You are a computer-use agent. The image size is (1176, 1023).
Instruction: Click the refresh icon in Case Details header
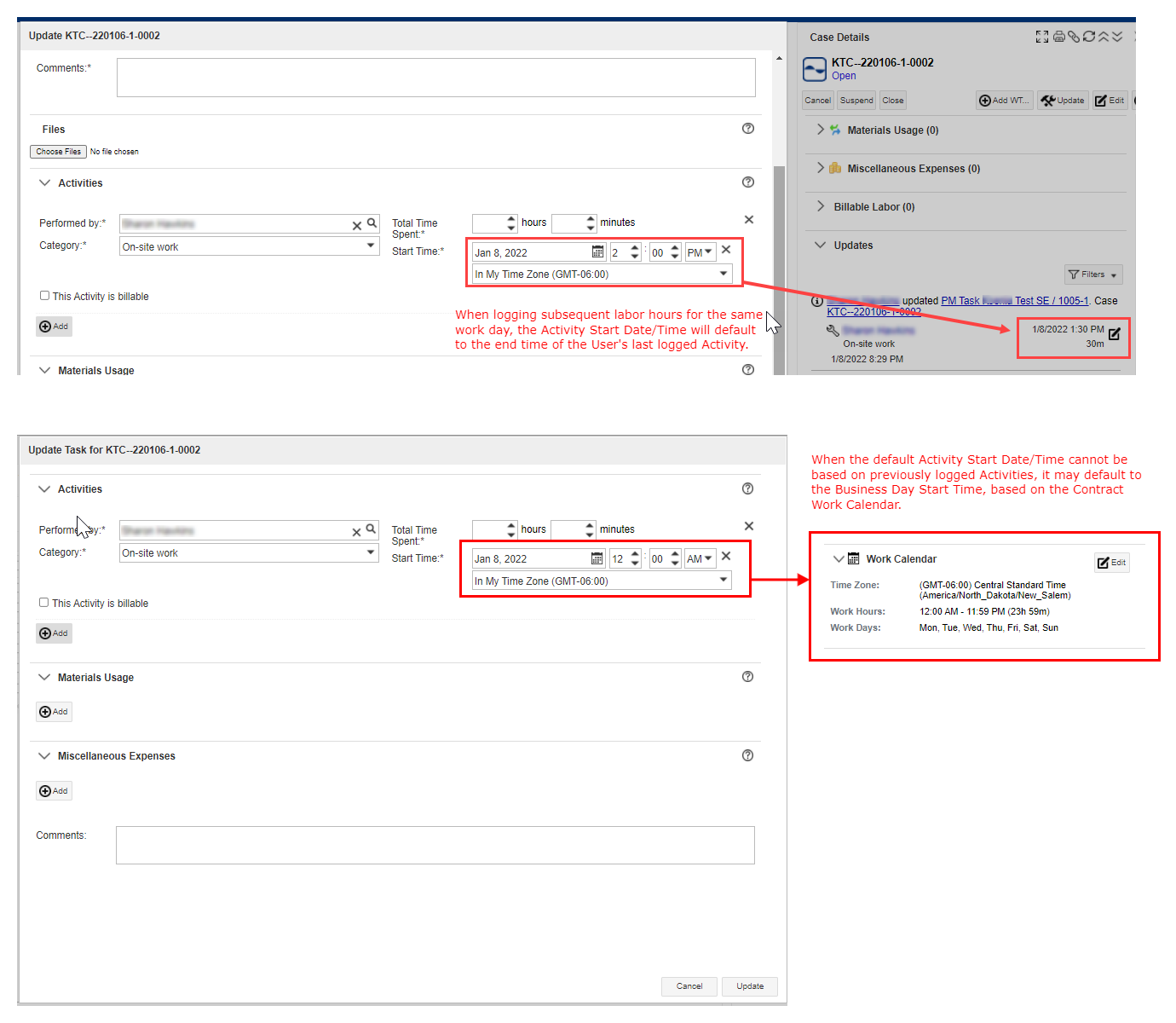1088,37
